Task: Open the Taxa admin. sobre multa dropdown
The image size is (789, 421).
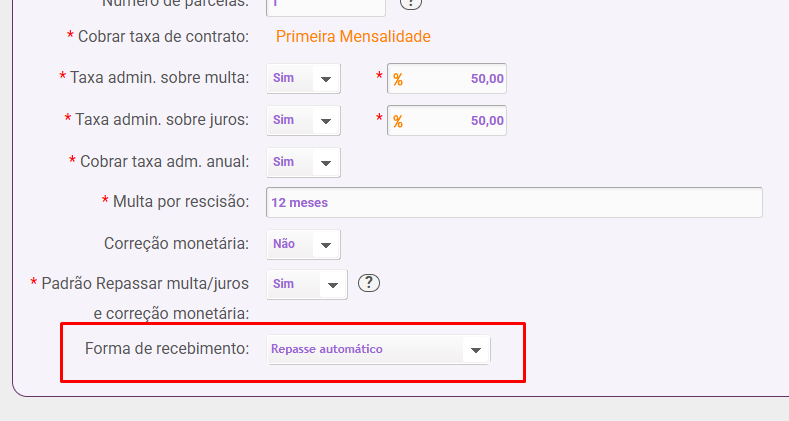Action: click(x=304, y=79)
